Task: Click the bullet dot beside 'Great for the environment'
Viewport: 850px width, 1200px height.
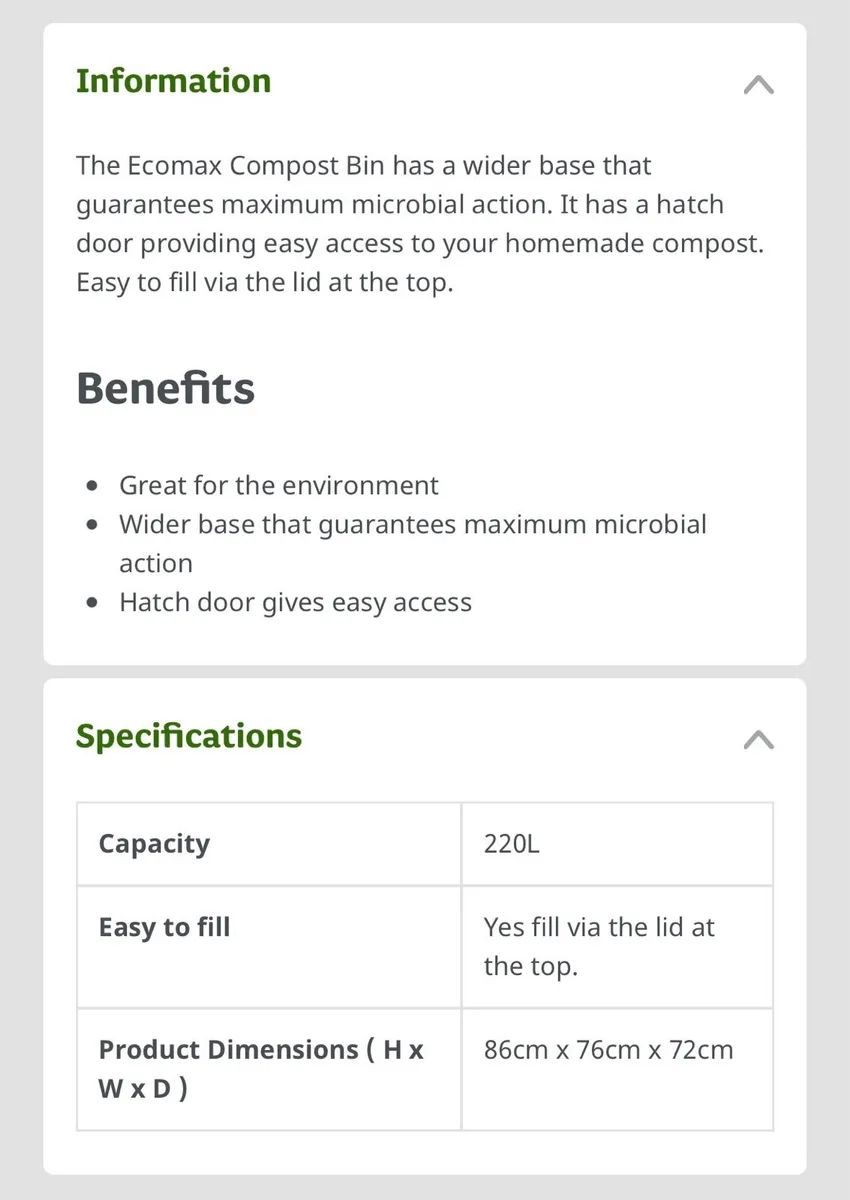Action: tap(93, 487)
